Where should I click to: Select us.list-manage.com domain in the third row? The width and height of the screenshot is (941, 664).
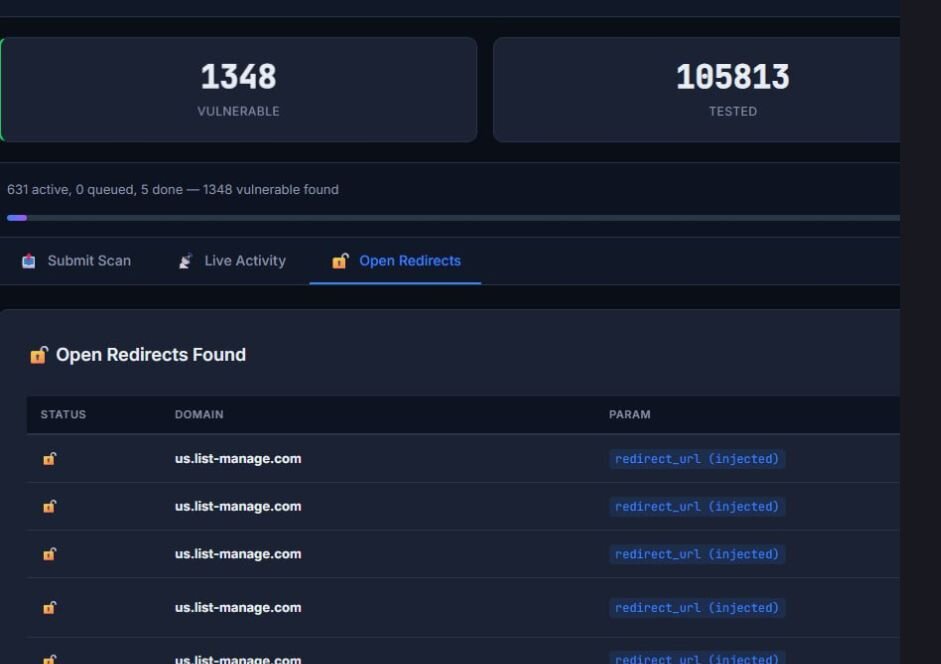(x=238, y=554)
